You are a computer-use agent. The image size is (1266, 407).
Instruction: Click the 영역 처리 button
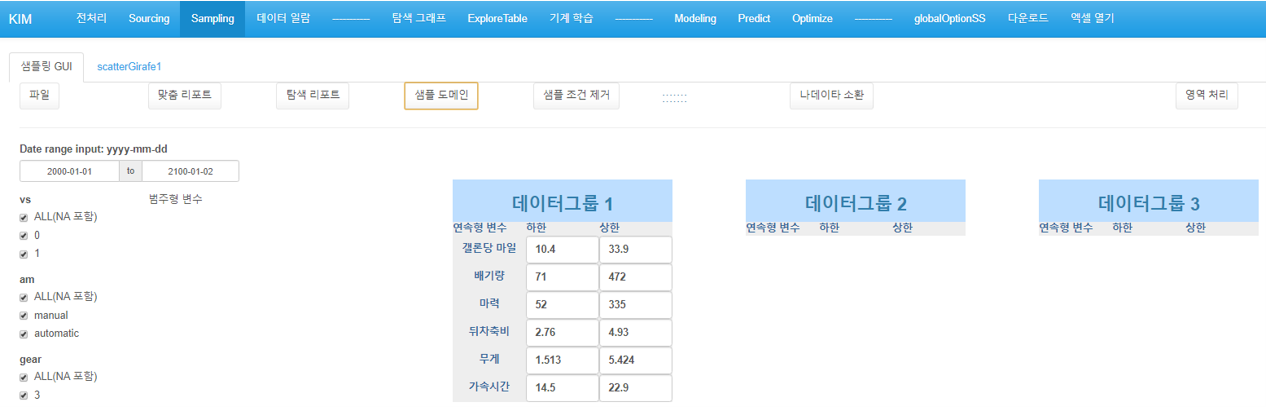tap(1207, 95)
